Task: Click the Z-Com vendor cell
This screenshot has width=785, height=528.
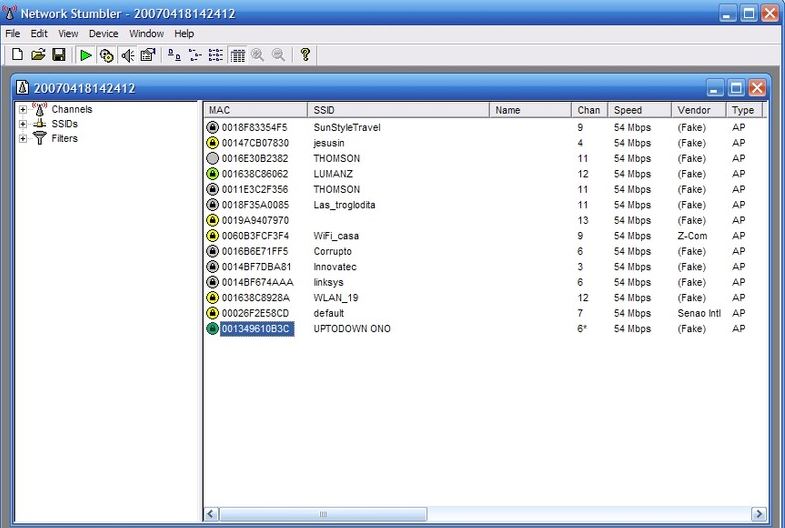Action: point(692,236)
